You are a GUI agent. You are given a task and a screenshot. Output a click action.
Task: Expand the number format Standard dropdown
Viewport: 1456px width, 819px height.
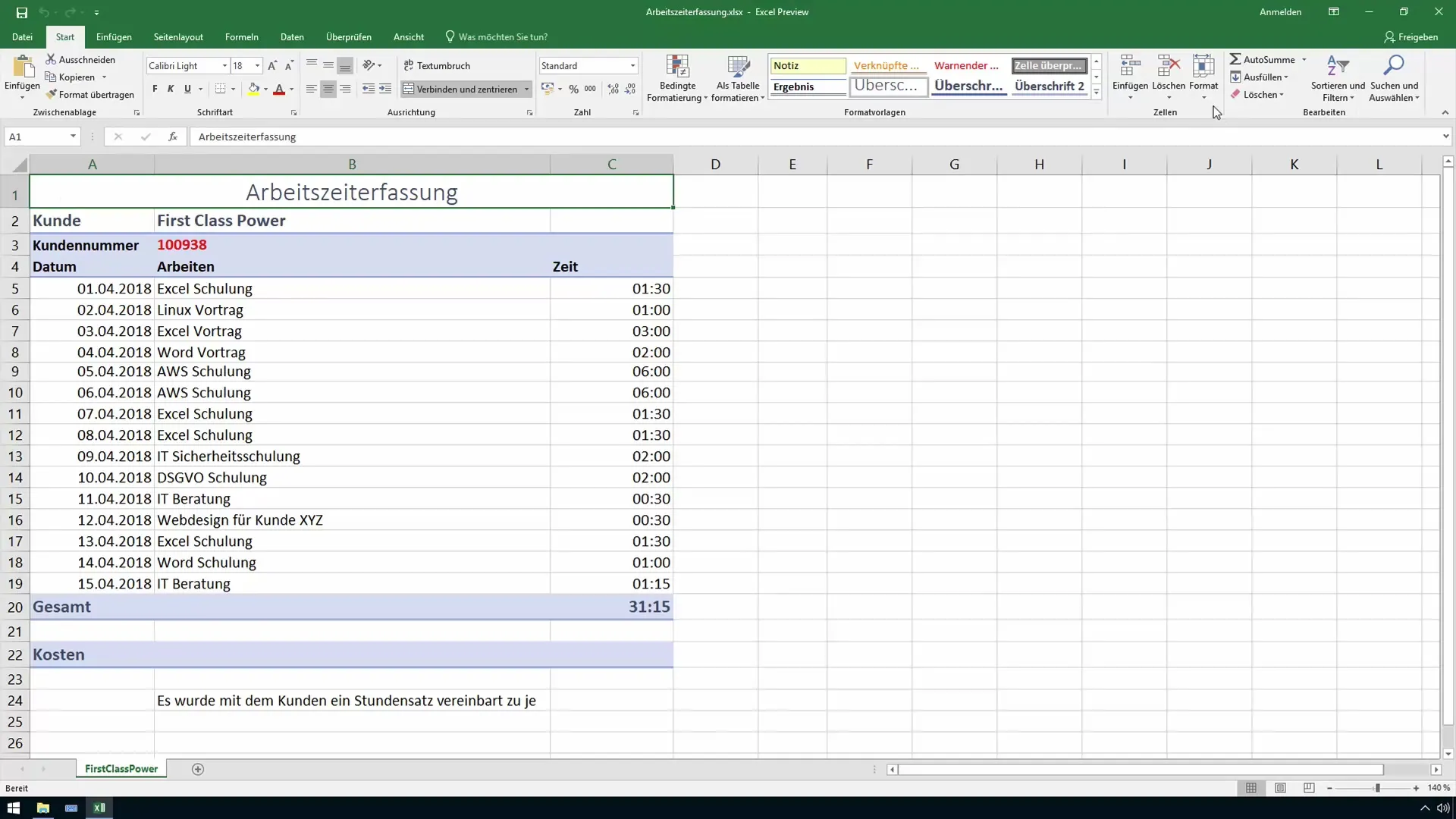pos(632,66)
